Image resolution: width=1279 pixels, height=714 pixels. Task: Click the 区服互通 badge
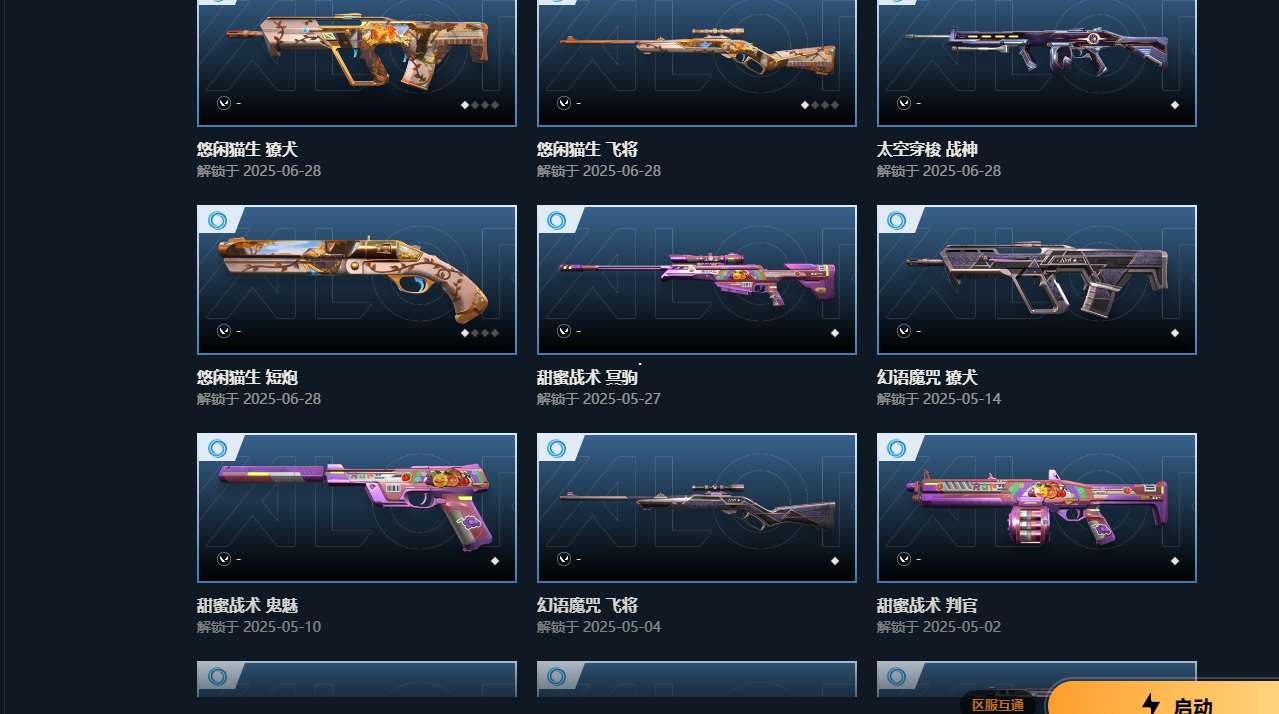998,704
